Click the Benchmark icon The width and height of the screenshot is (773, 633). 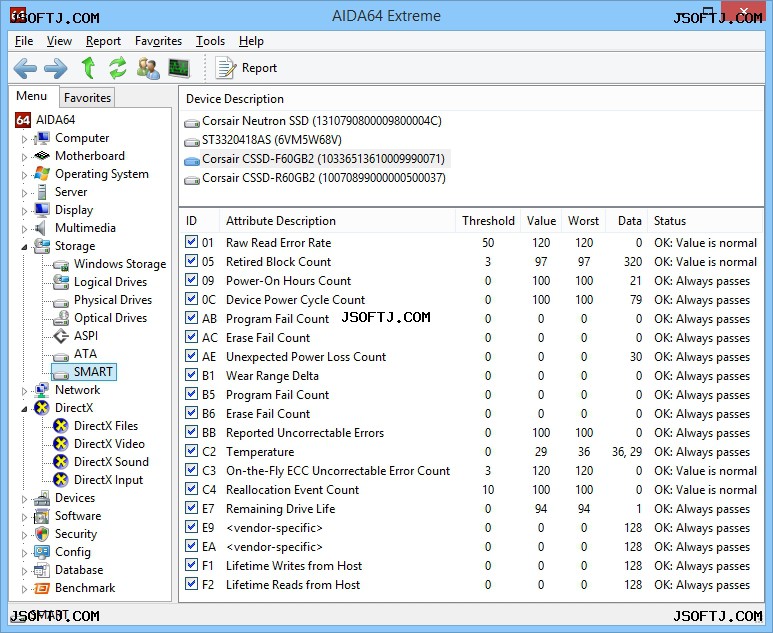(42, 588)
